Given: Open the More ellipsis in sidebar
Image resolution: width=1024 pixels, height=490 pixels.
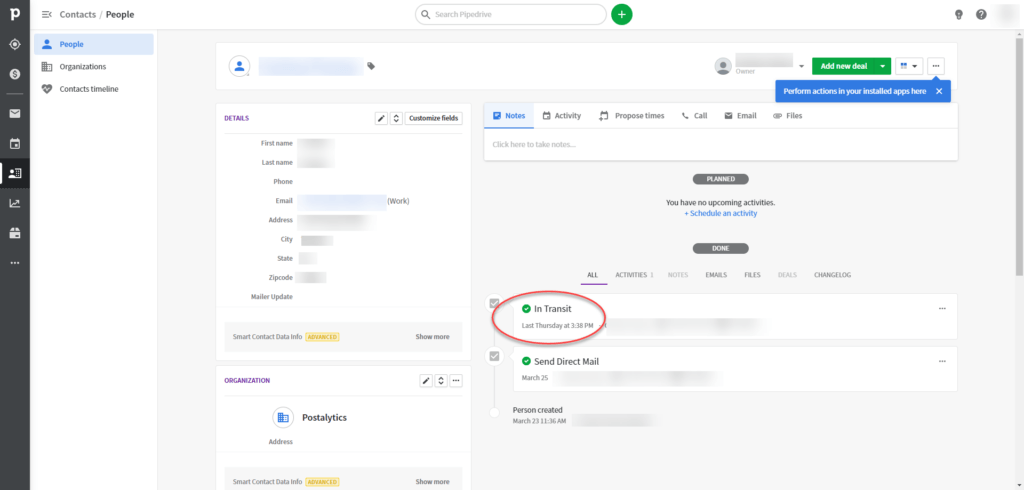Looking at the screenshot, I should 14,263.
